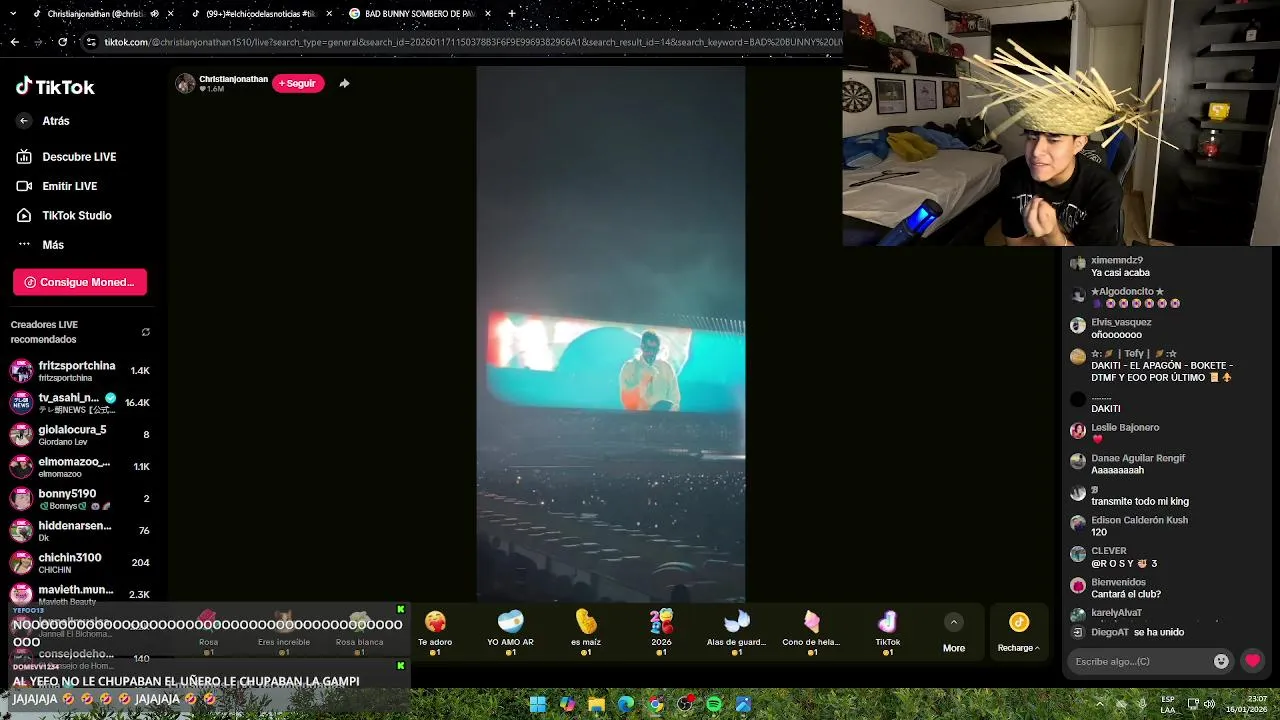The image size is (1280, 720).
Task: Send the TikTok gift
Action: [887, 633]
